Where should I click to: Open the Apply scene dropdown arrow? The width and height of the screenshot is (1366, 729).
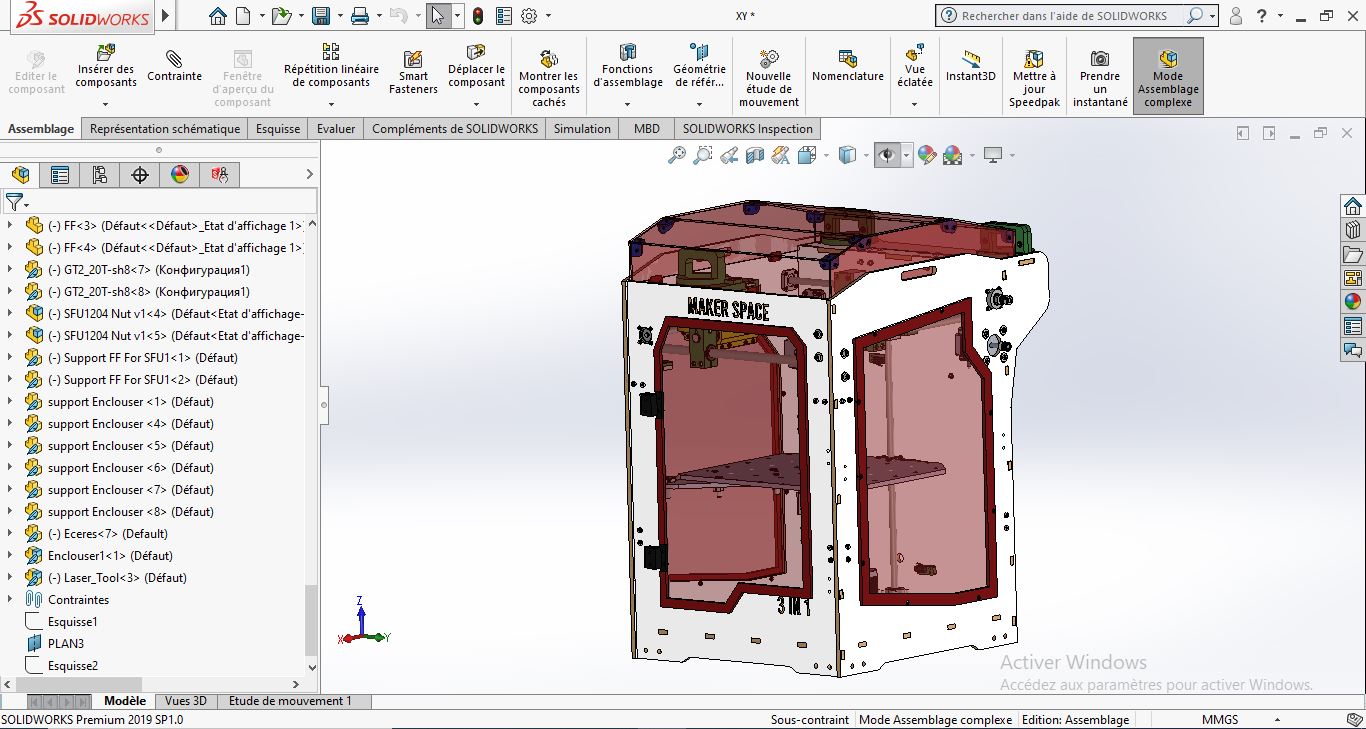pos(972,156)
